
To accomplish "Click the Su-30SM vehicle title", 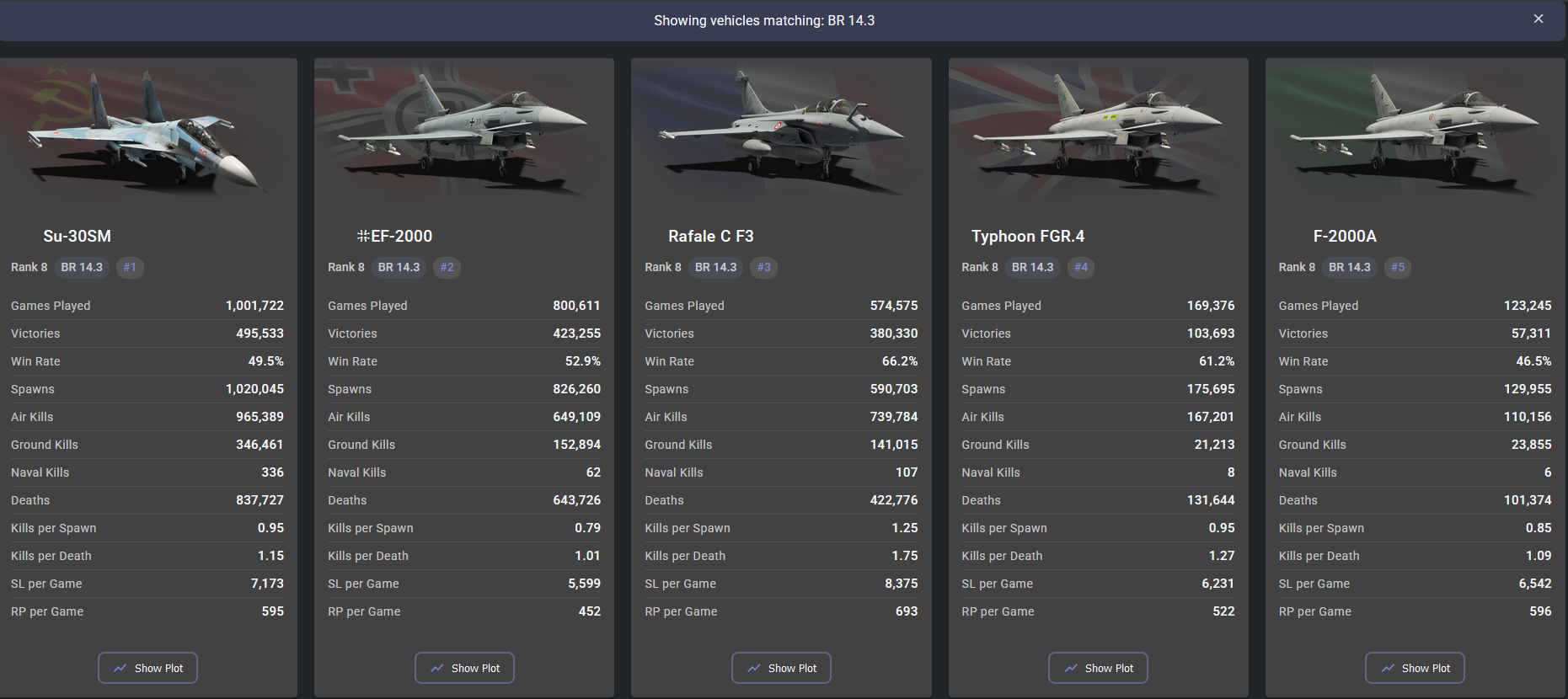I will click(x=78, y=237).
